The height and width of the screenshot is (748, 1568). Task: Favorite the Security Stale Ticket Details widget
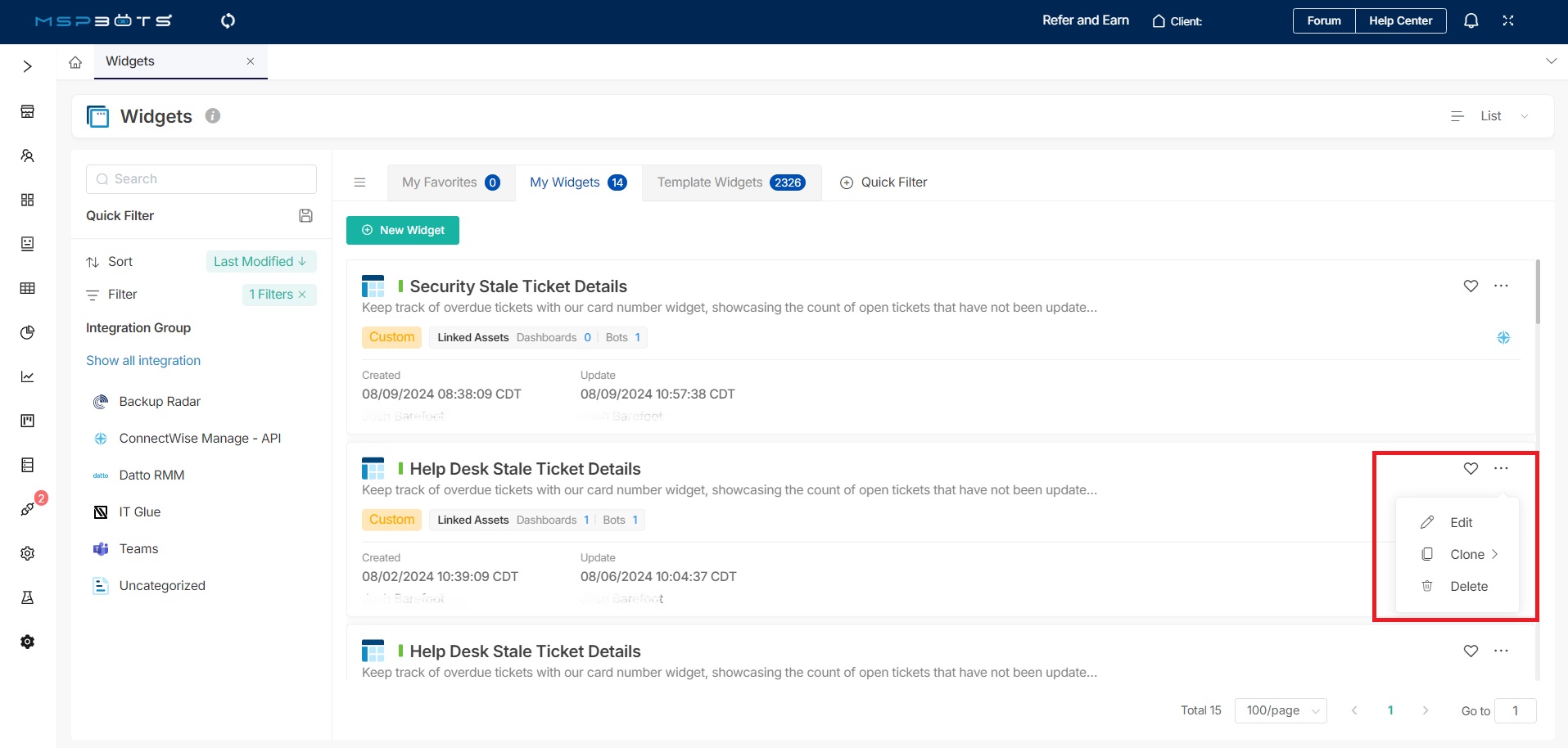(x=1471, y=286)
